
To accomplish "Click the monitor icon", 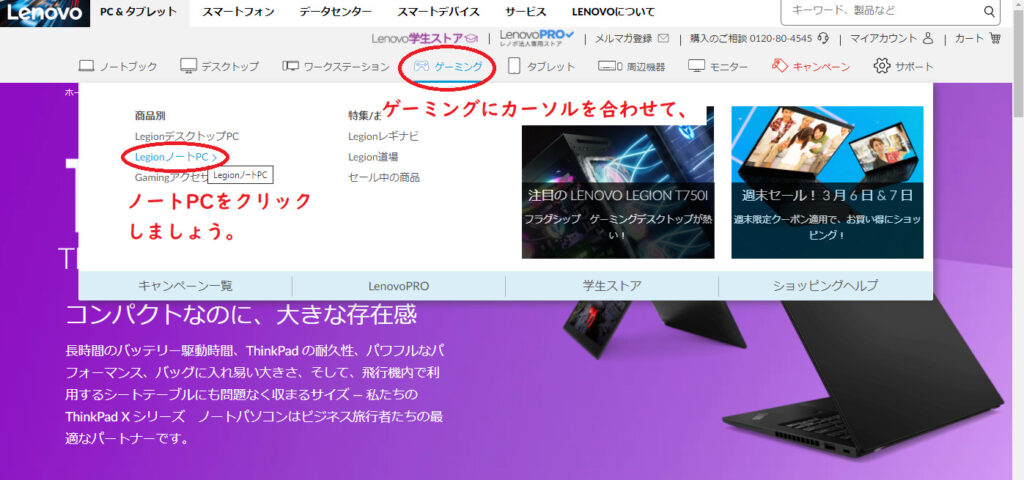I will [x=696, y=66].
